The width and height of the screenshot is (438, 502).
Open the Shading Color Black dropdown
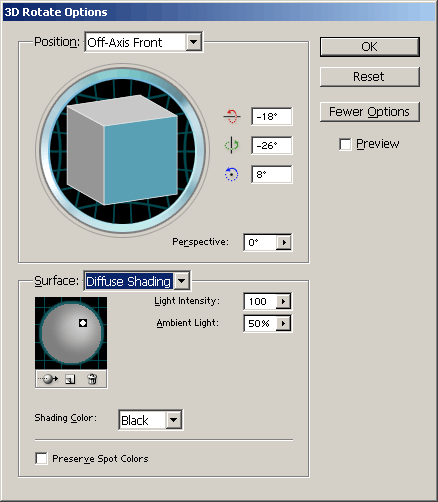[x=174, y=420]
